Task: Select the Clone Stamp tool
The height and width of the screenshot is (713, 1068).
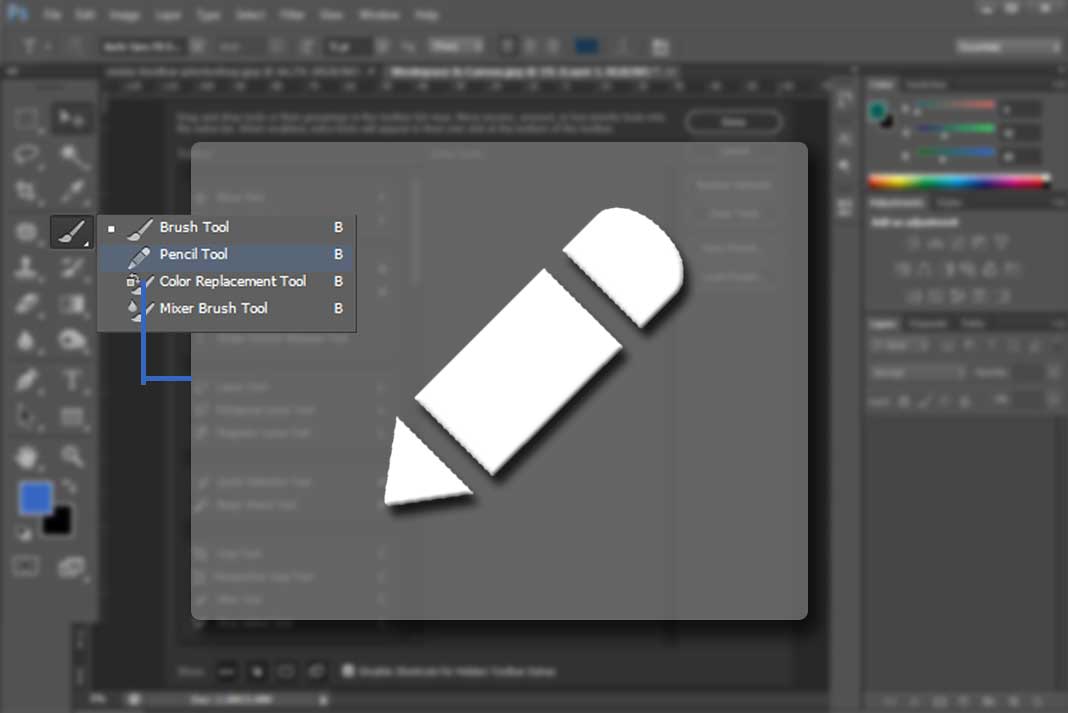Action: (27, 267)
